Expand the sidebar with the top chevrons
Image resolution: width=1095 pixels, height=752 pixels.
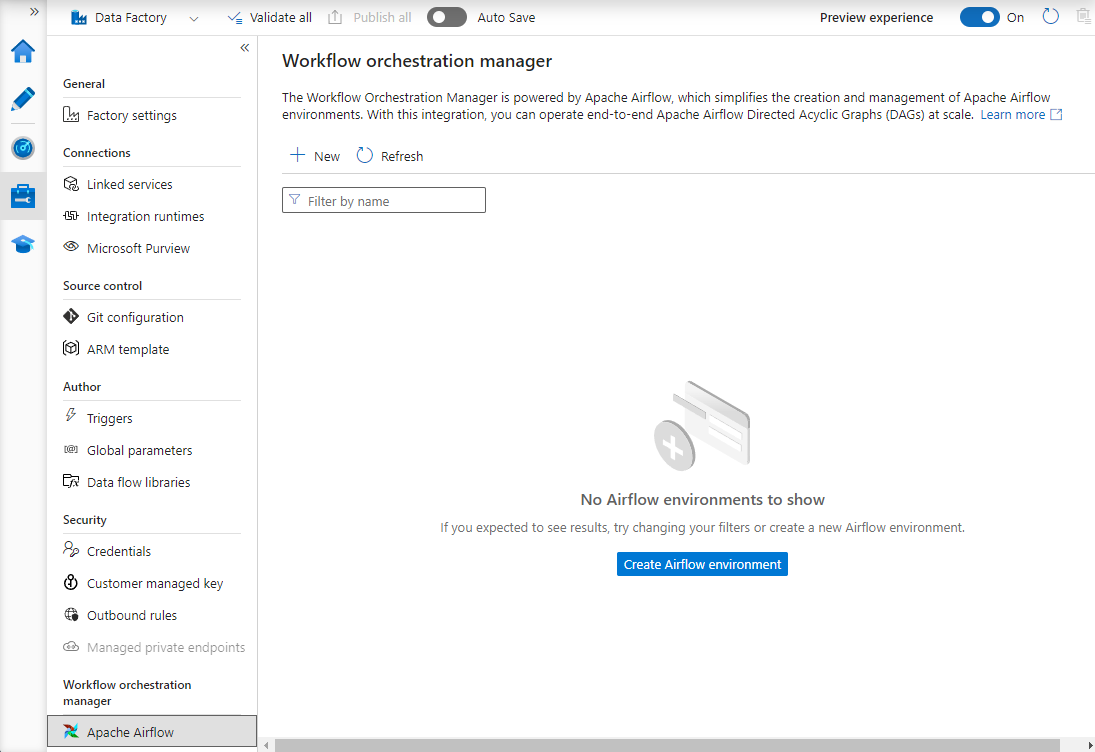[33, 12]
